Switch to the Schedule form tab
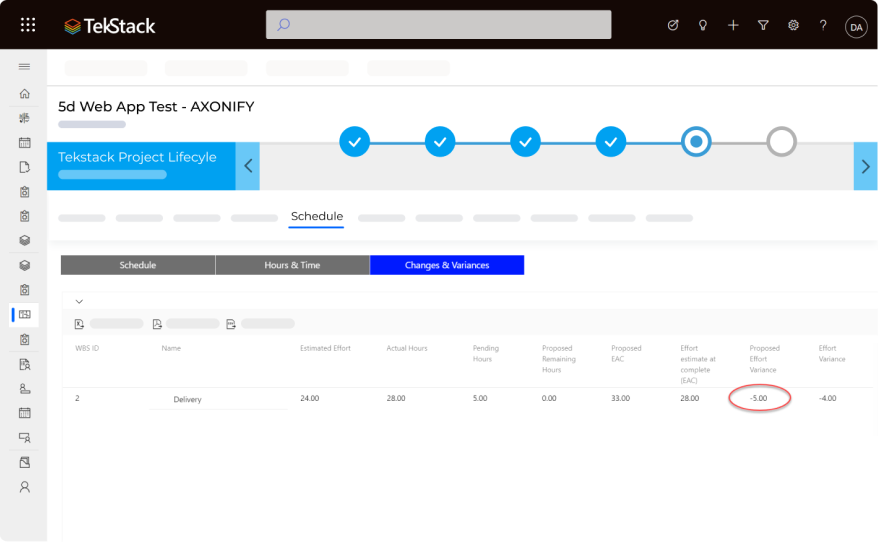 click(316, 217)
